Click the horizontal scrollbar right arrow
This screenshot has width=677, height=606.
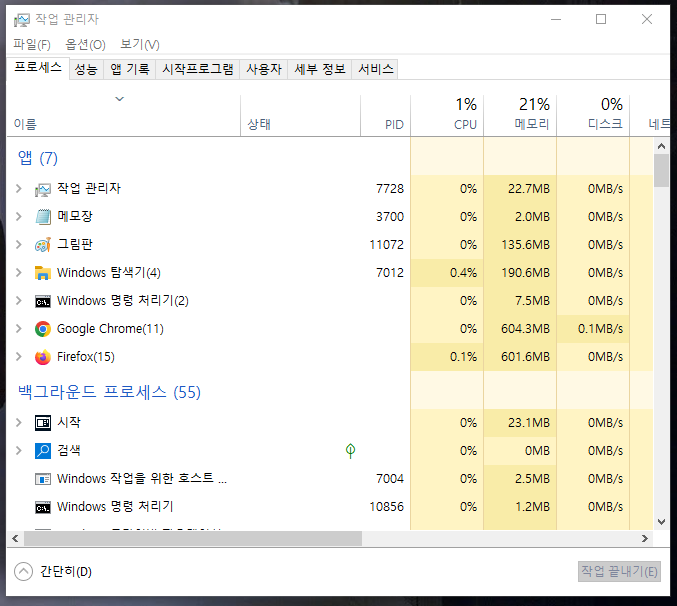tap(645, 538)
